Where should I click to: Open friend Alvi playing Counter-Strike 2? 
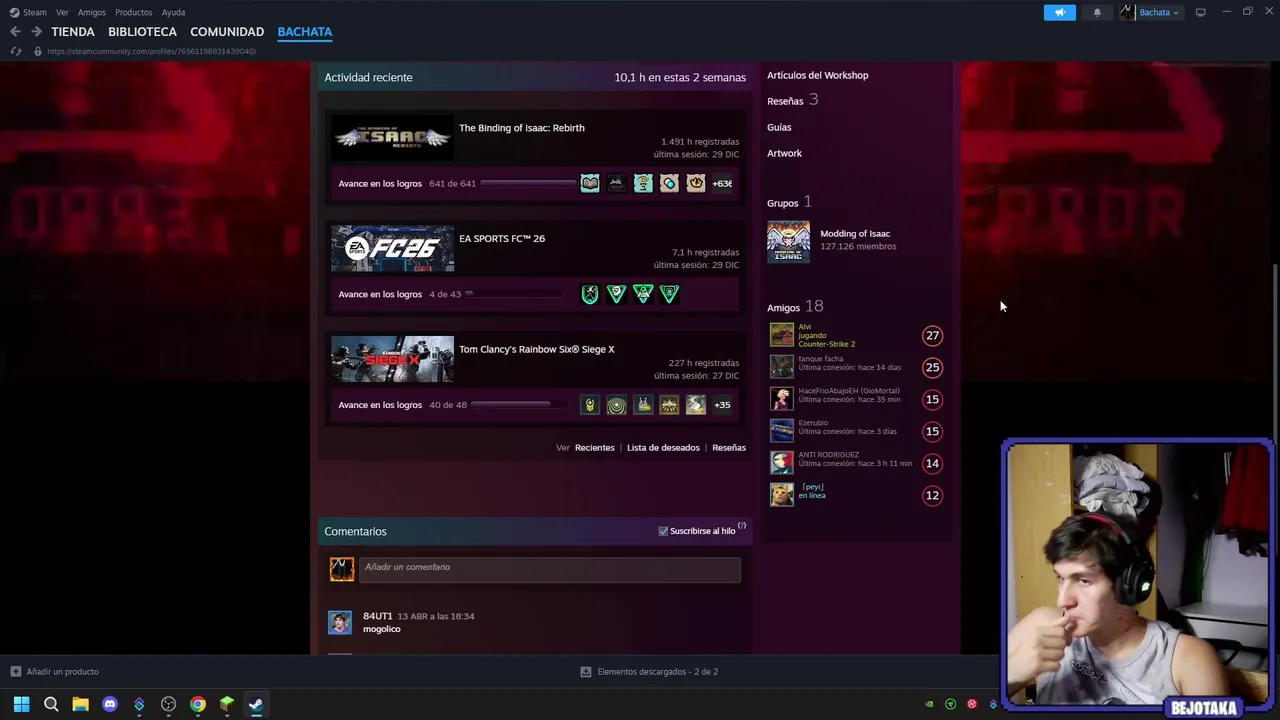(x=857, y=335)
